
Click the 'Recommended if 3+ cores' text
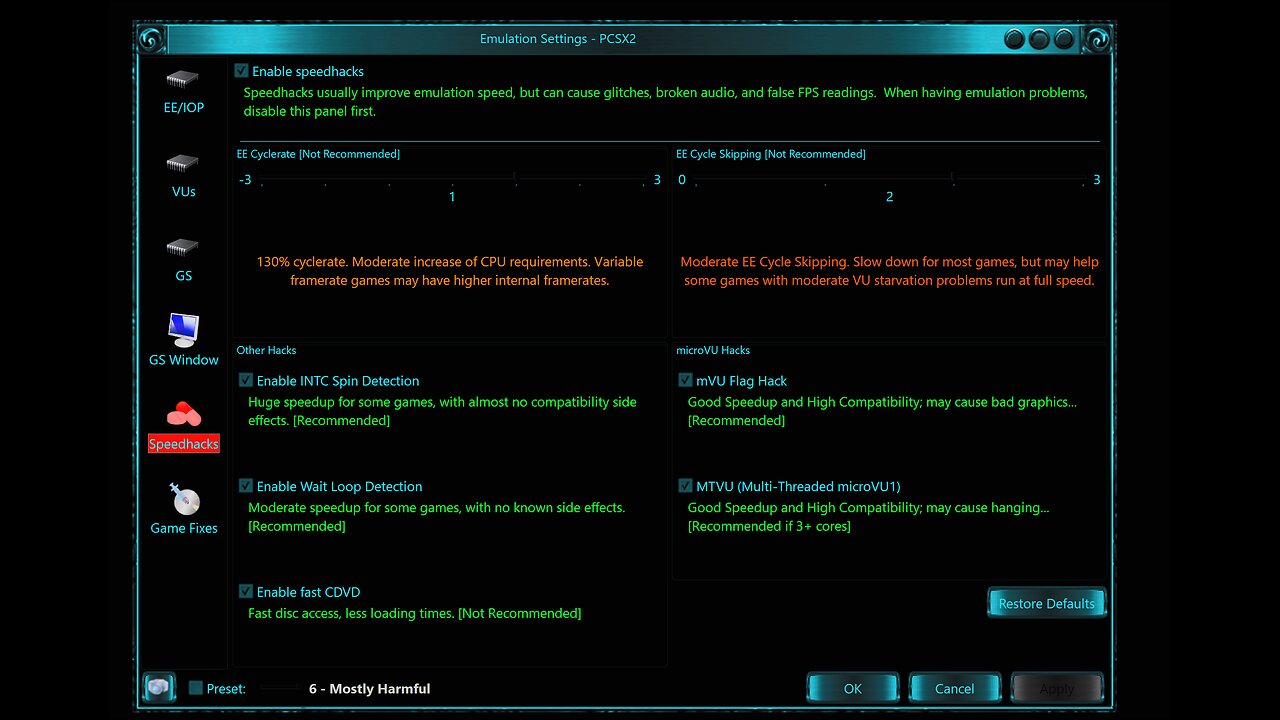coord(769,526)
